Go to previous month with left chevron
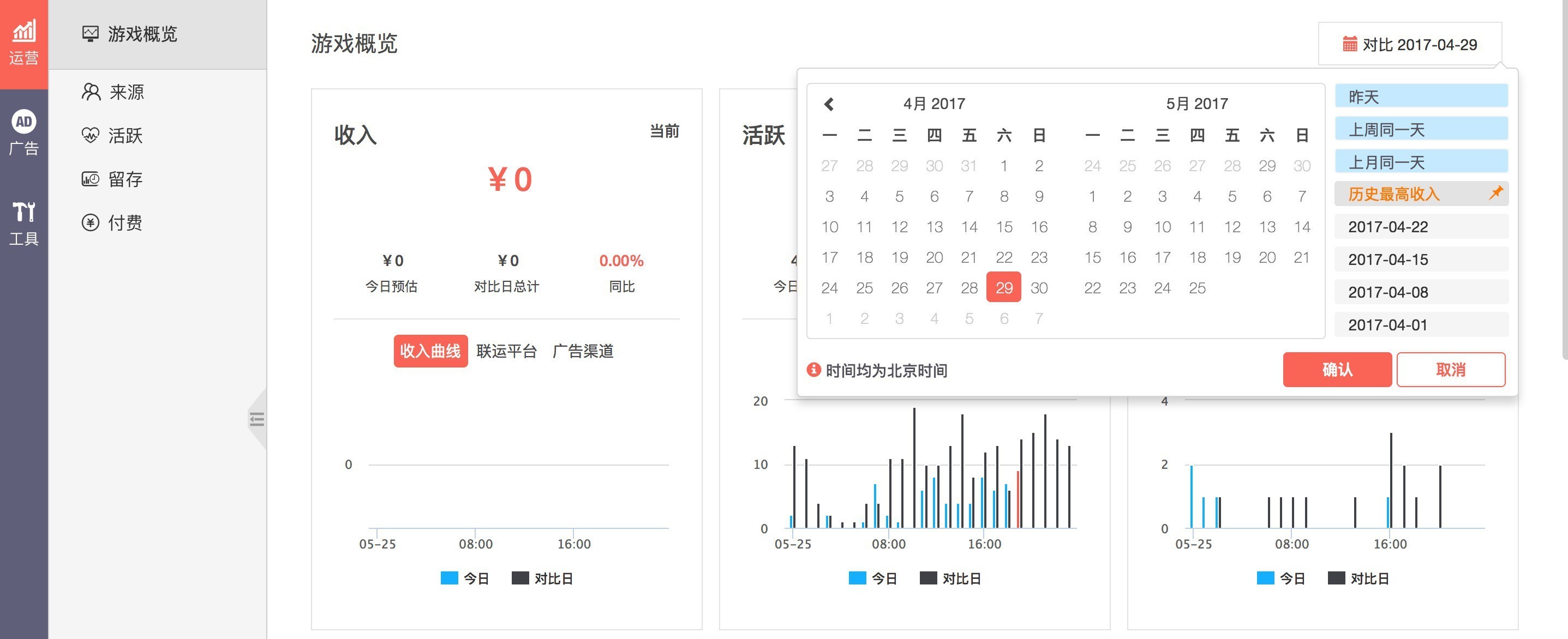The height and width of the screenshot is (639, 1568). [829, 104]
